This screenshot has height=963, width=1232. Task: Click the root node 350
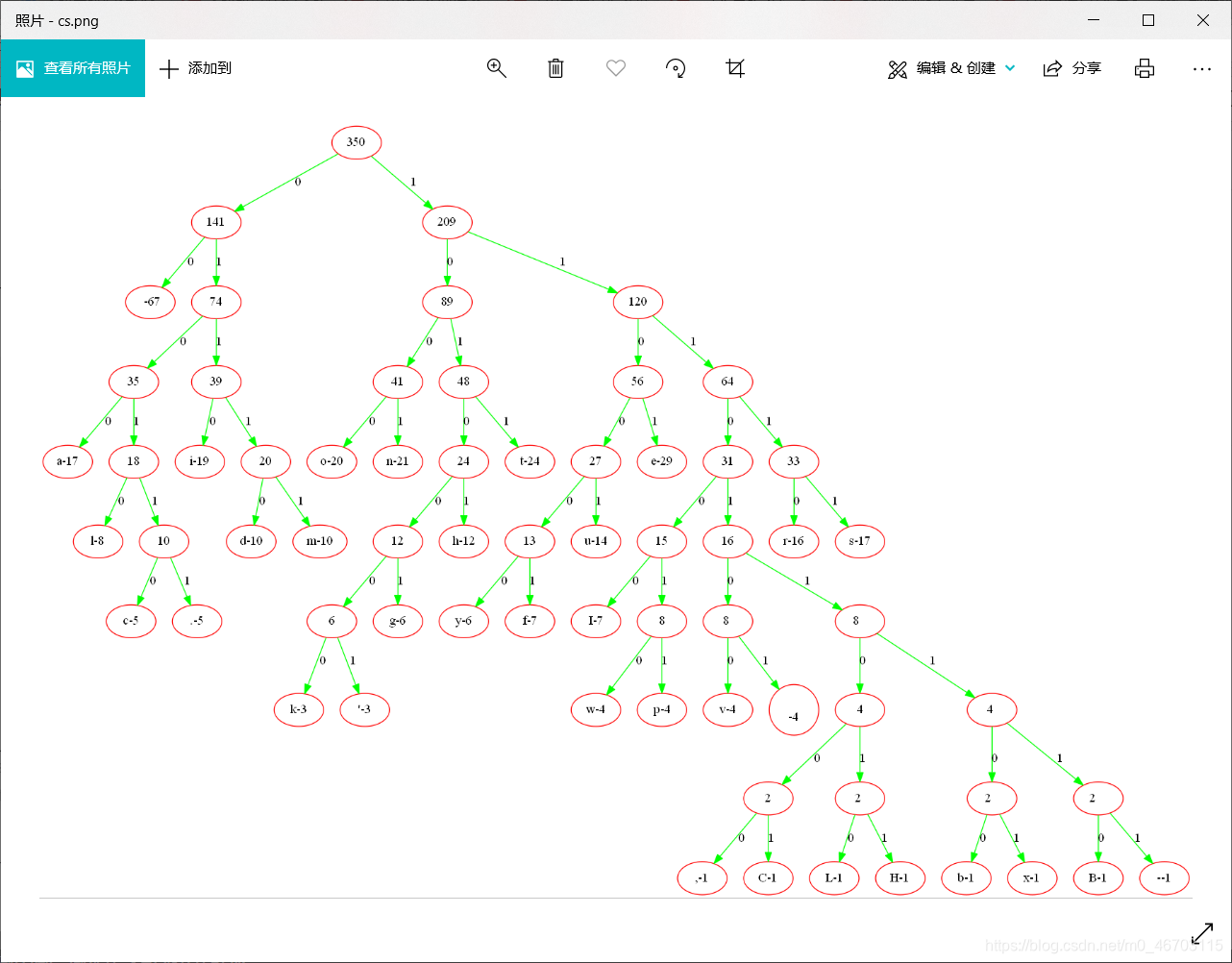click(x=357, y=142)
